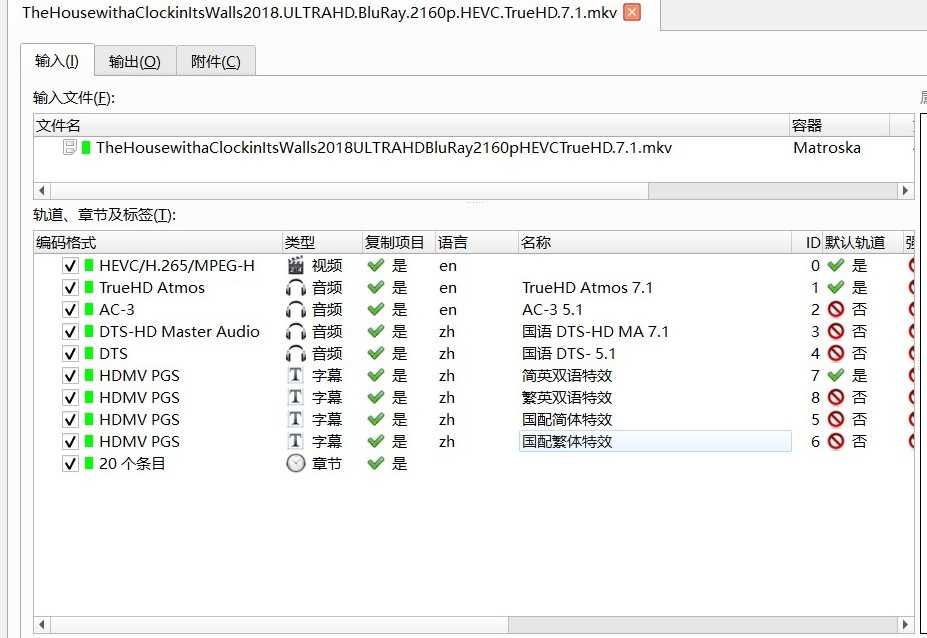The width and height of the screenshot is (927, 638).
Task: Click the tracks list horizontal scrollbar thumb
Action: (x=279, y=624)
